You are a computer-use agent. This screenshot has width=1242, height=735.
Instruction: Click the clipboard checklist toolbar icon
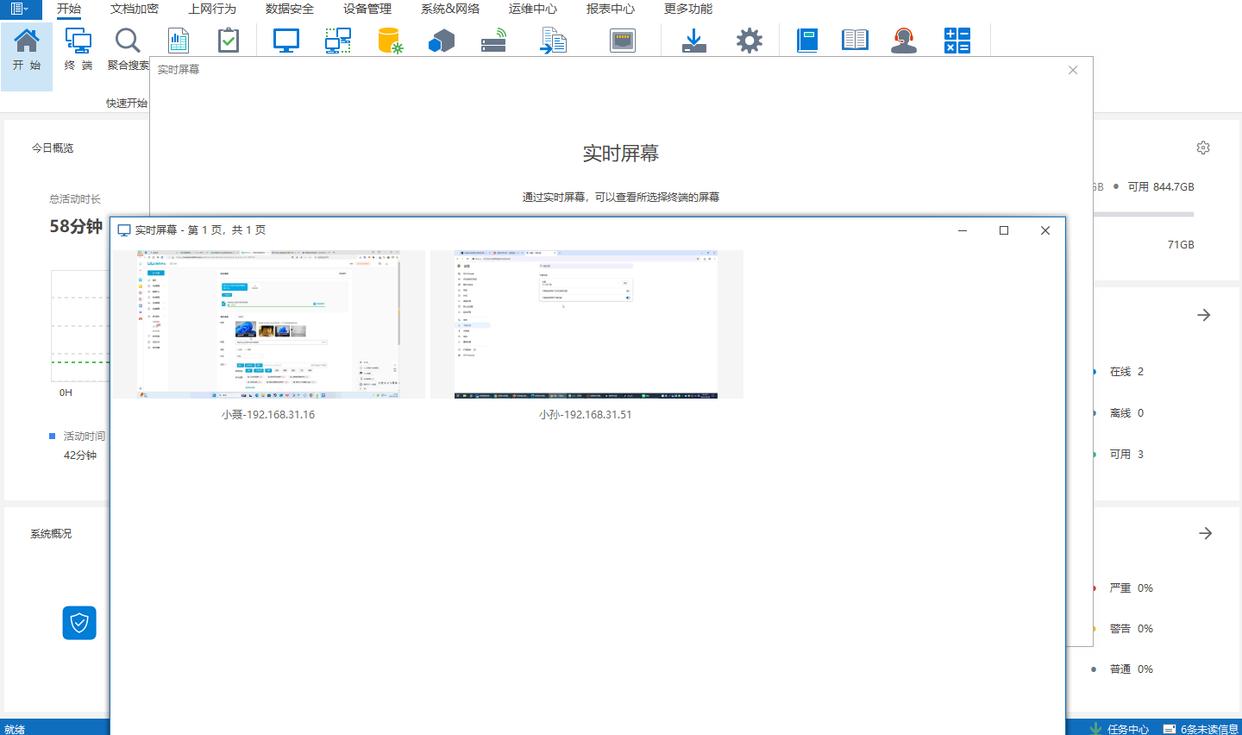(229, 41)
